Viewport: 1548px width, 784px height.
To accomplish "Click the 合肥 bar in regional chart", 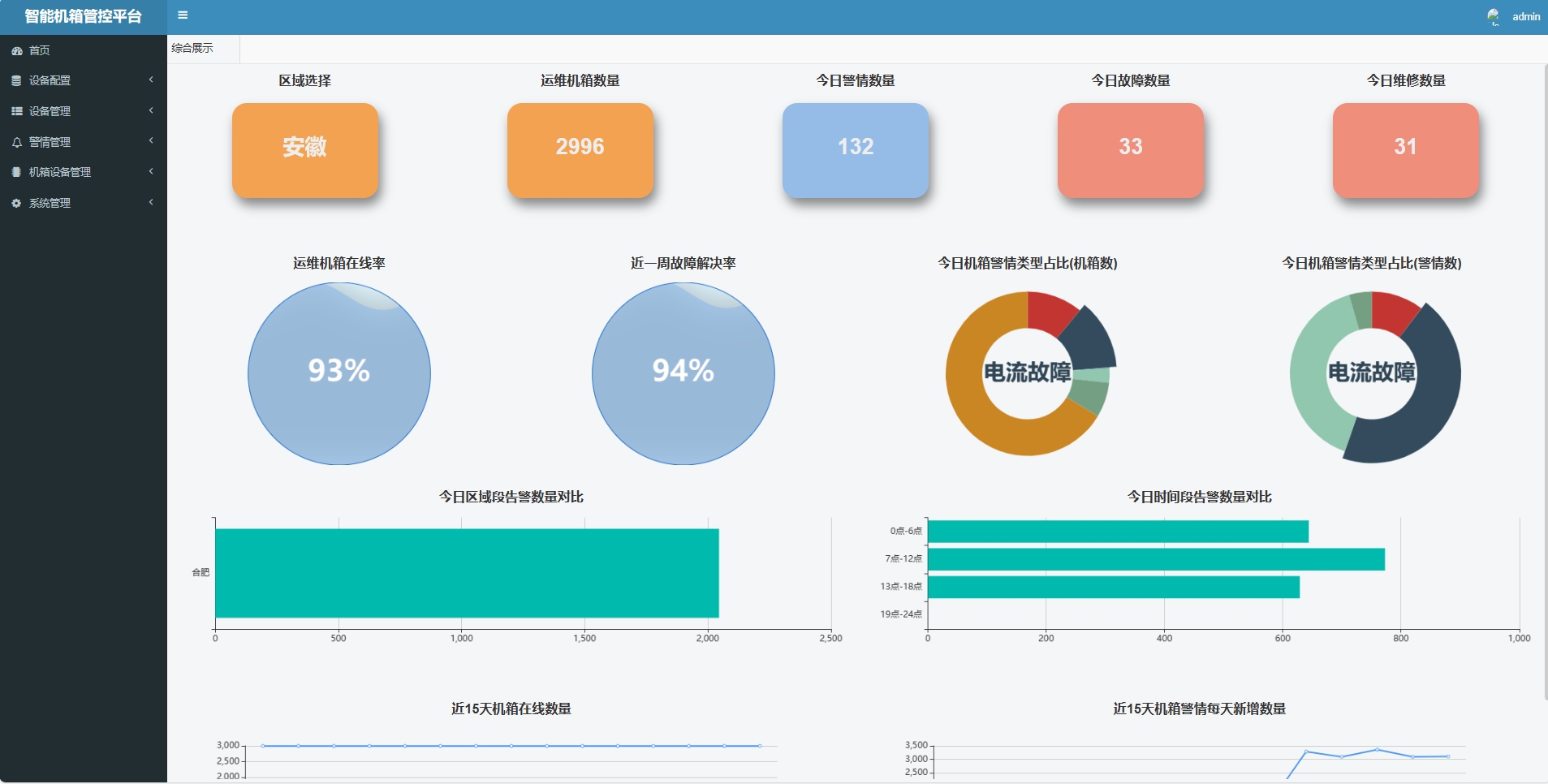I will (467, 573).
